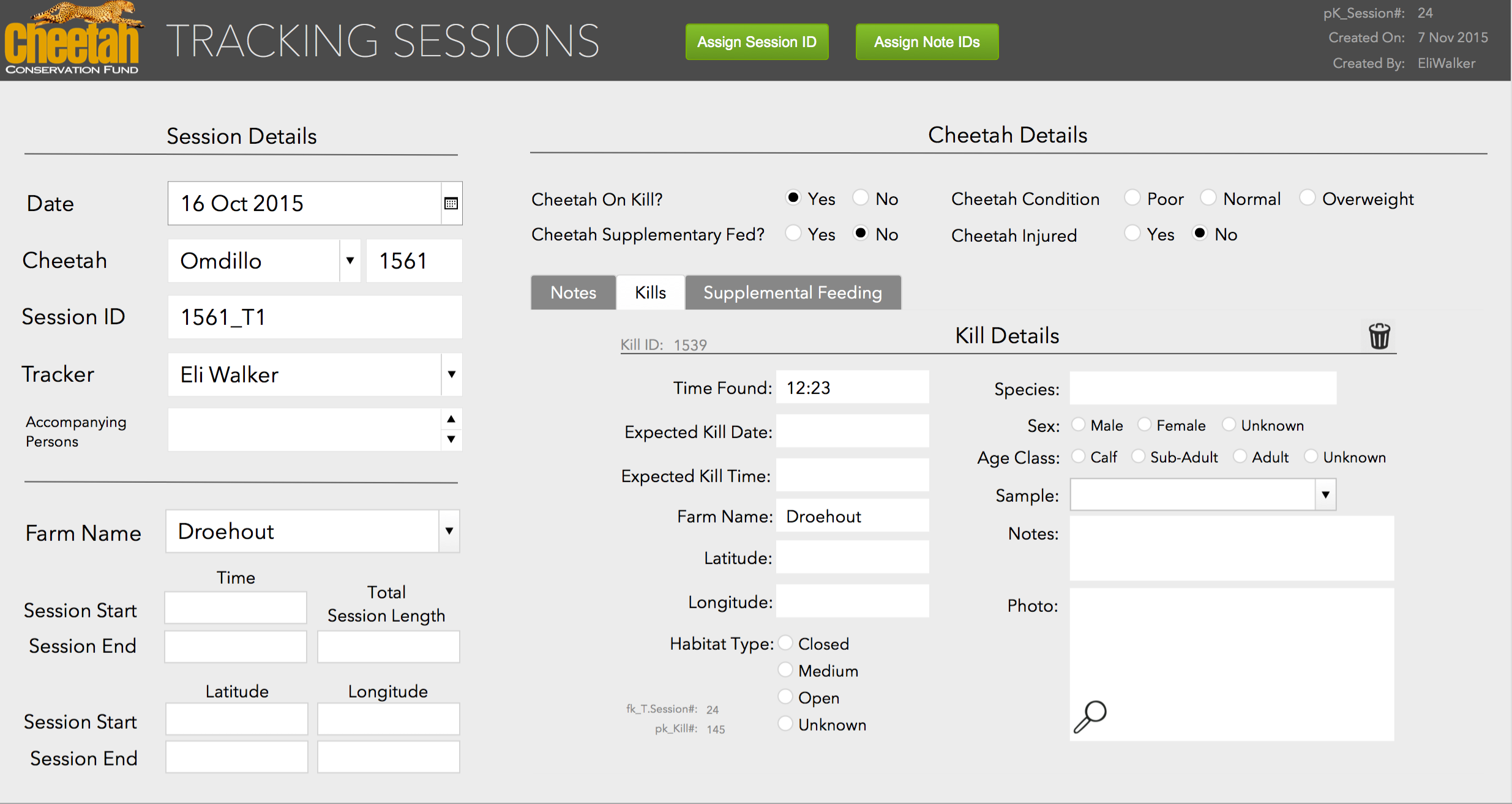
Task: Expand the Sample dropdown
Action: [1325, 494]
